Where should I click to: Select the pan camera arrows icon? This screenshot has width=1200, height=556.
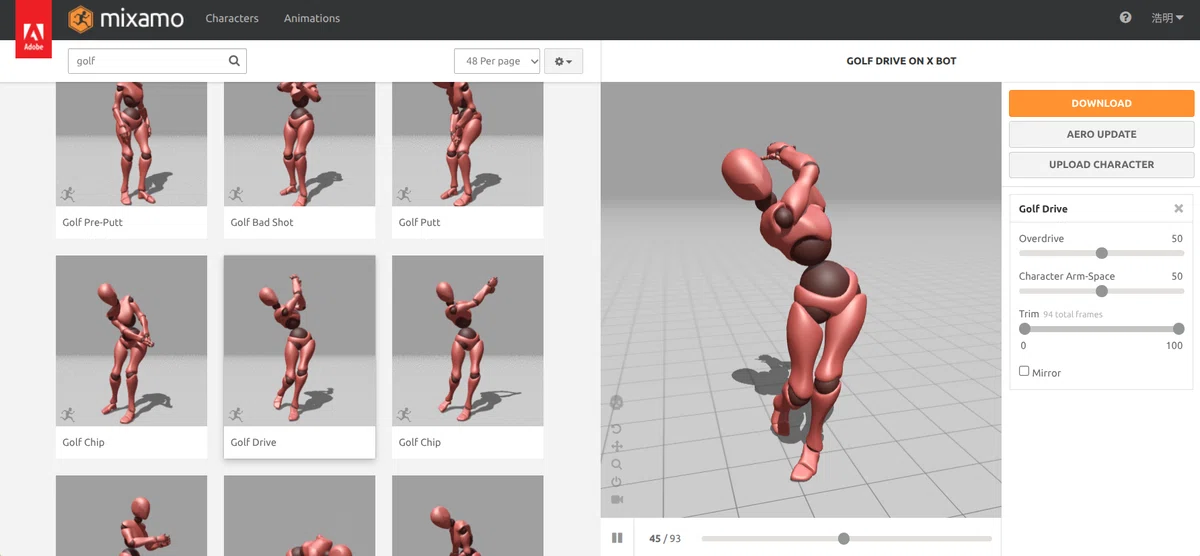(x=616, y=446)
